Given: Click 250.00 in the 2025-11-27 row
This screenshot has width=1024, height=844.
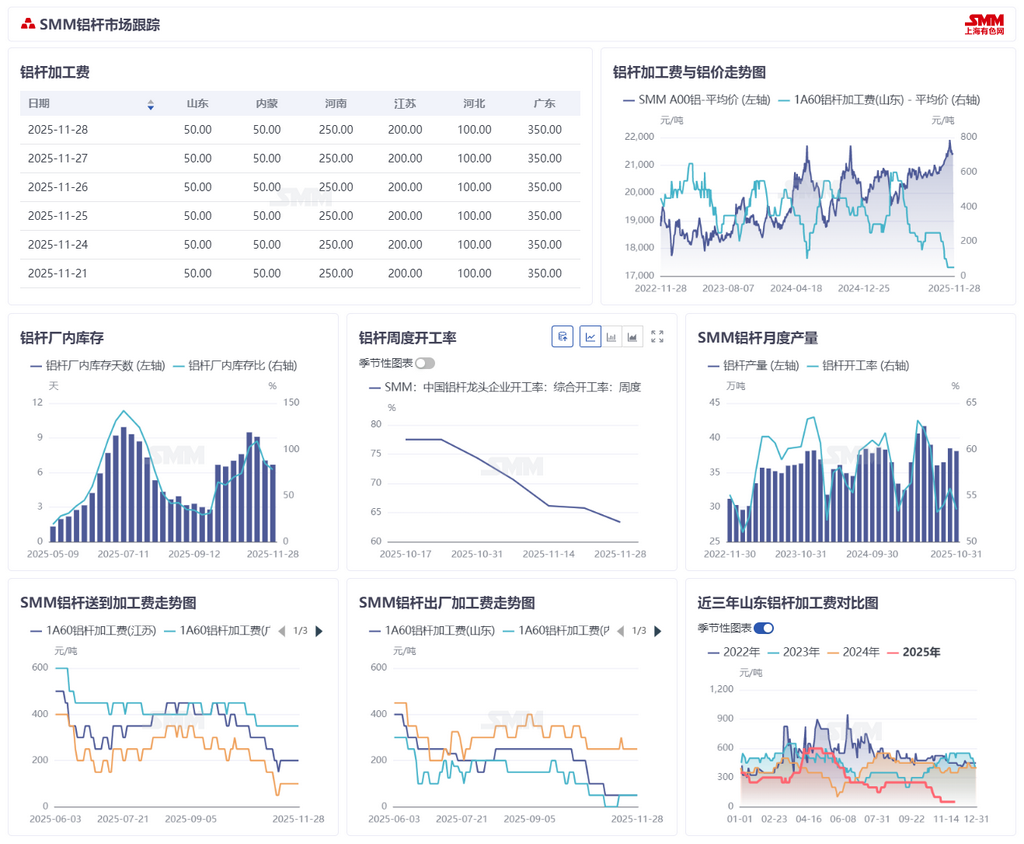Looking at the screenshot, I should [x=336, y=159].
